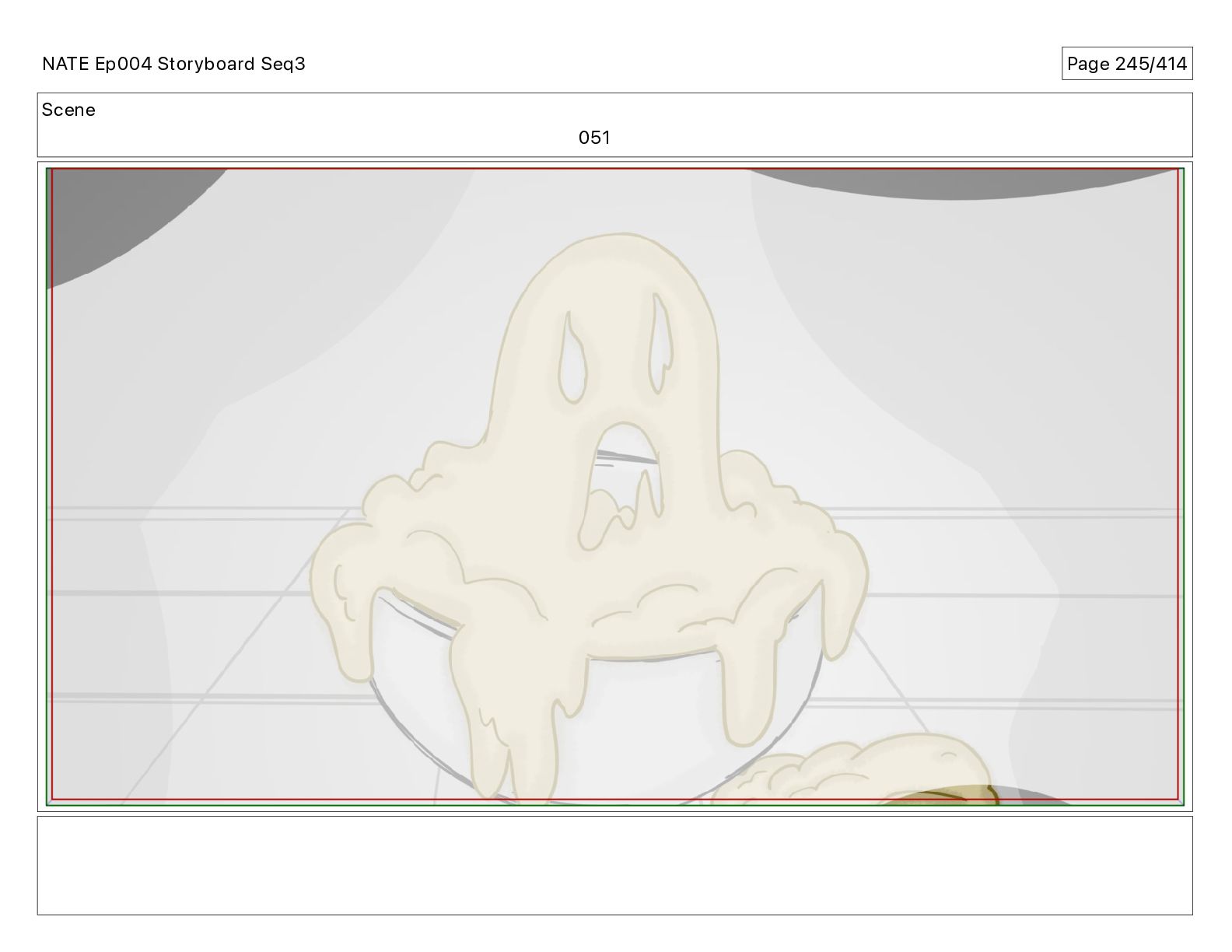Image resolution: width=1232 pixels, height=952 pixels.
Task: Click the 'NATE Ep004 Storyboard Seq3' title text
Action: click(173, 64)
